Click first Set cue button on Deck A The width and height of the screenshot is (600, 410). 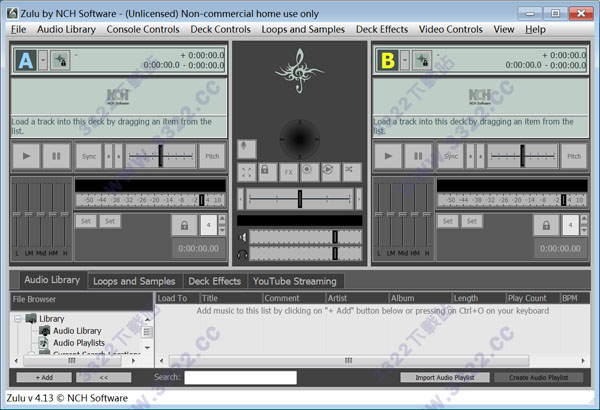86,221
